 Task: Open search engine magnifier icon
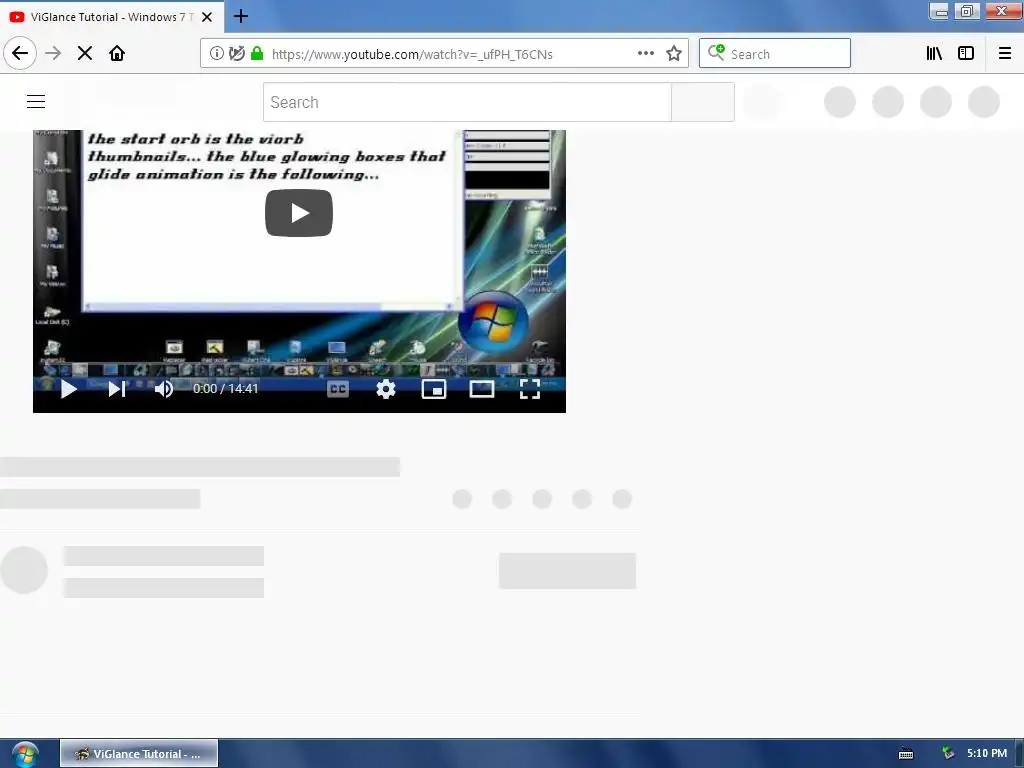tap(716, 53)
